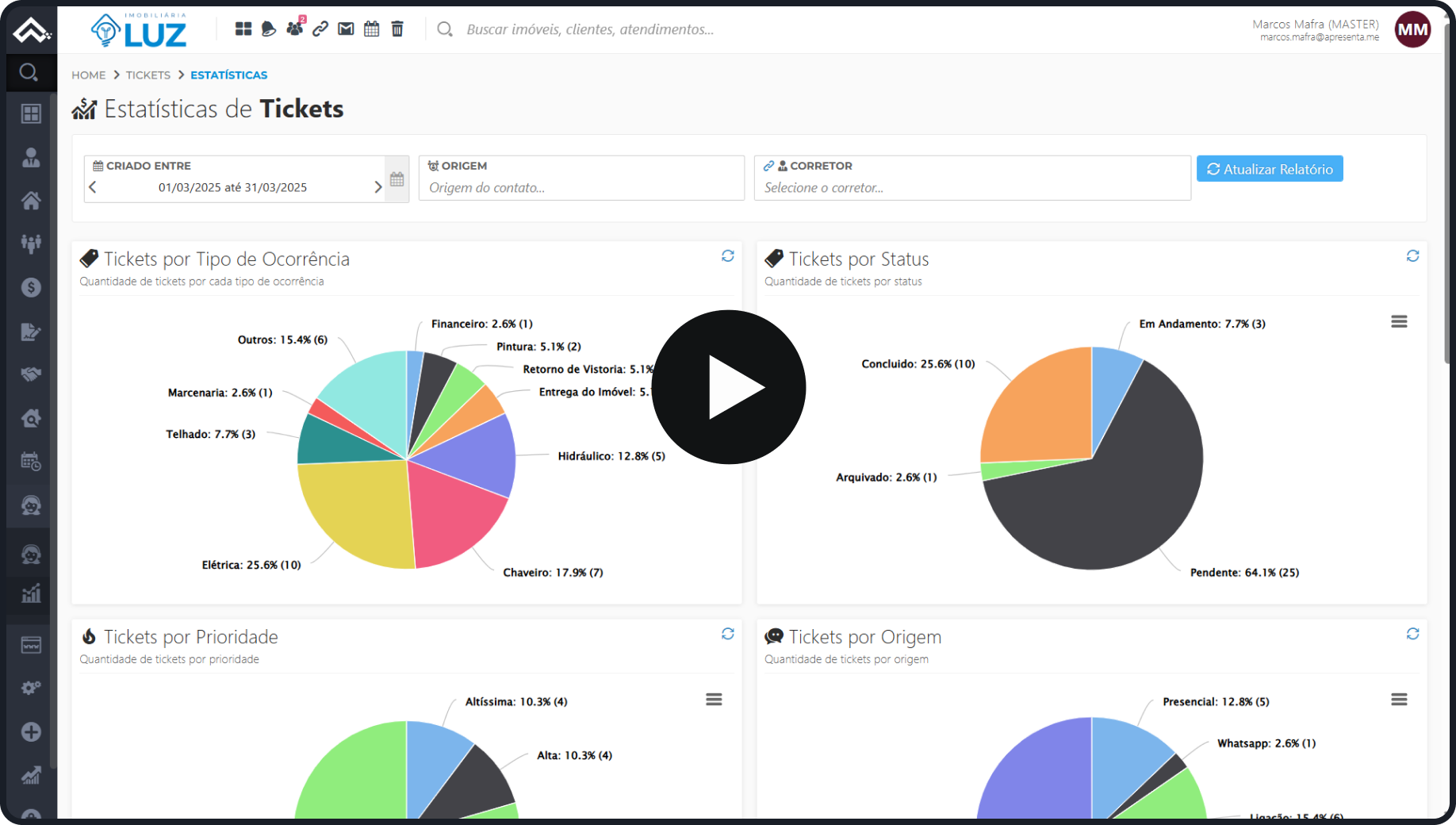Navigate to TICKETS in the breadcrumb
Viewport: 1456px width, 825px height.
pos(148,75)
